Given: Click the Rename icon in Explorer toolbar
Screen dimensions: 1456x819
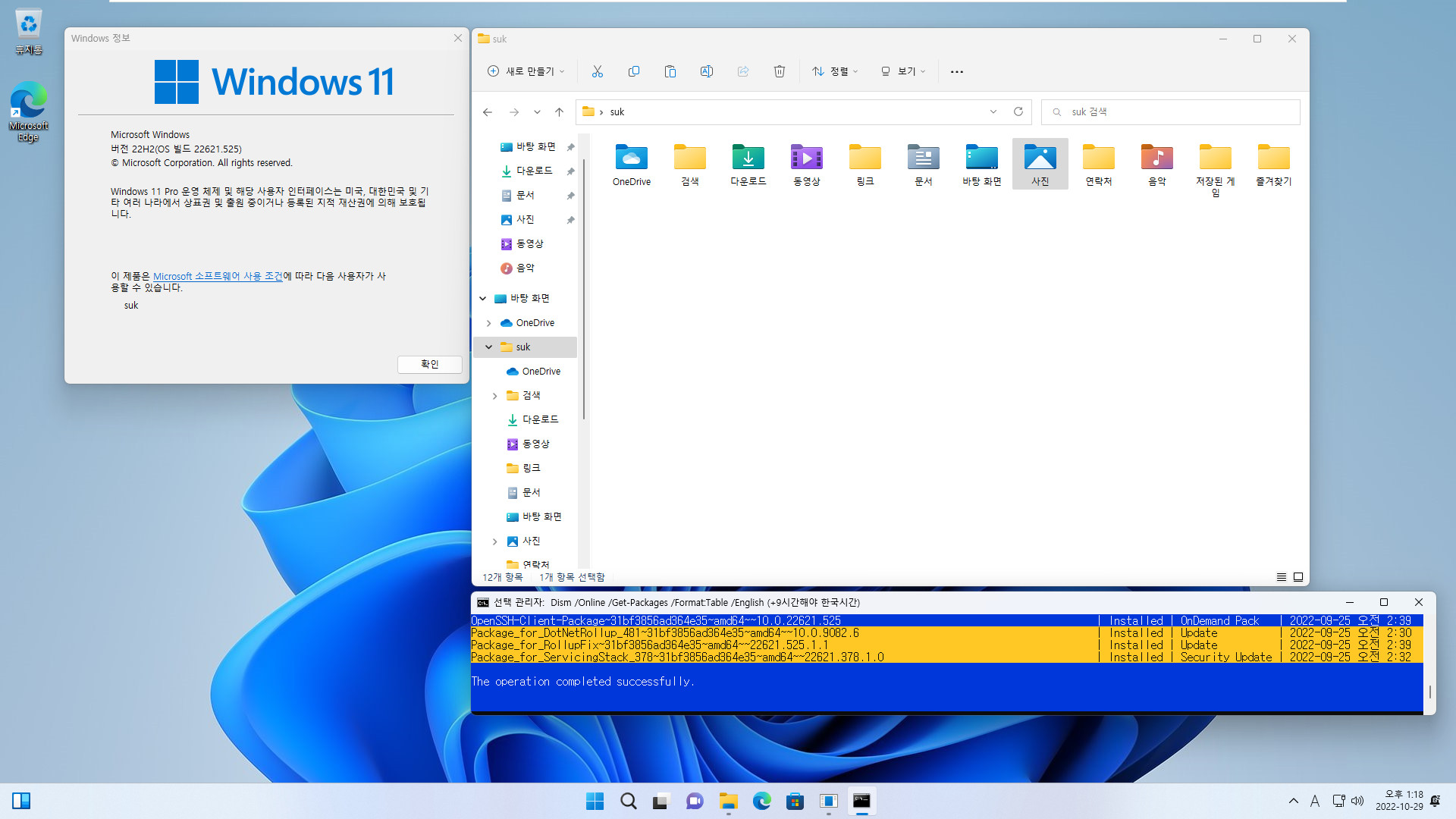Looking at the screenshot, I should click(707, 71).
